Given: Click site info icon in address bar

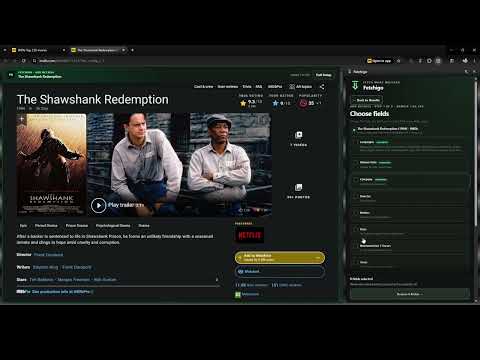Looking at the screenshot, I should click(x=34, y=61).
